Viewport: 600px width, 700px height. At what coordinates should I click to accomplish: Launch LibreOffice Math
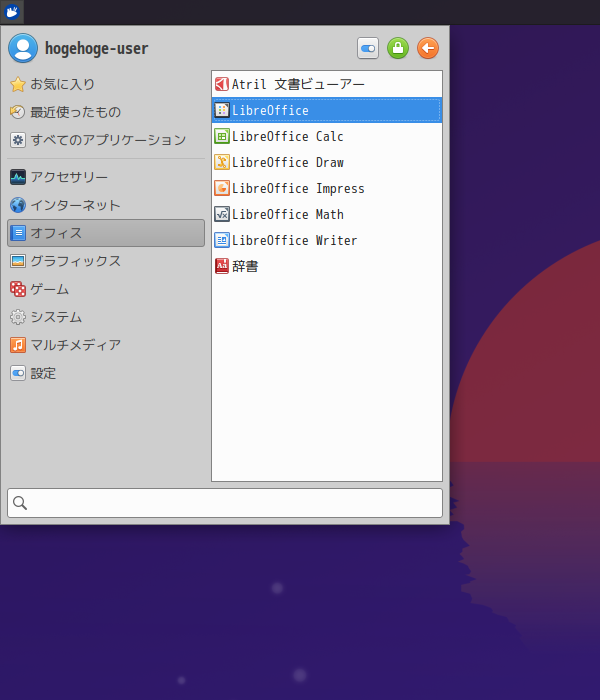[327, 214]
